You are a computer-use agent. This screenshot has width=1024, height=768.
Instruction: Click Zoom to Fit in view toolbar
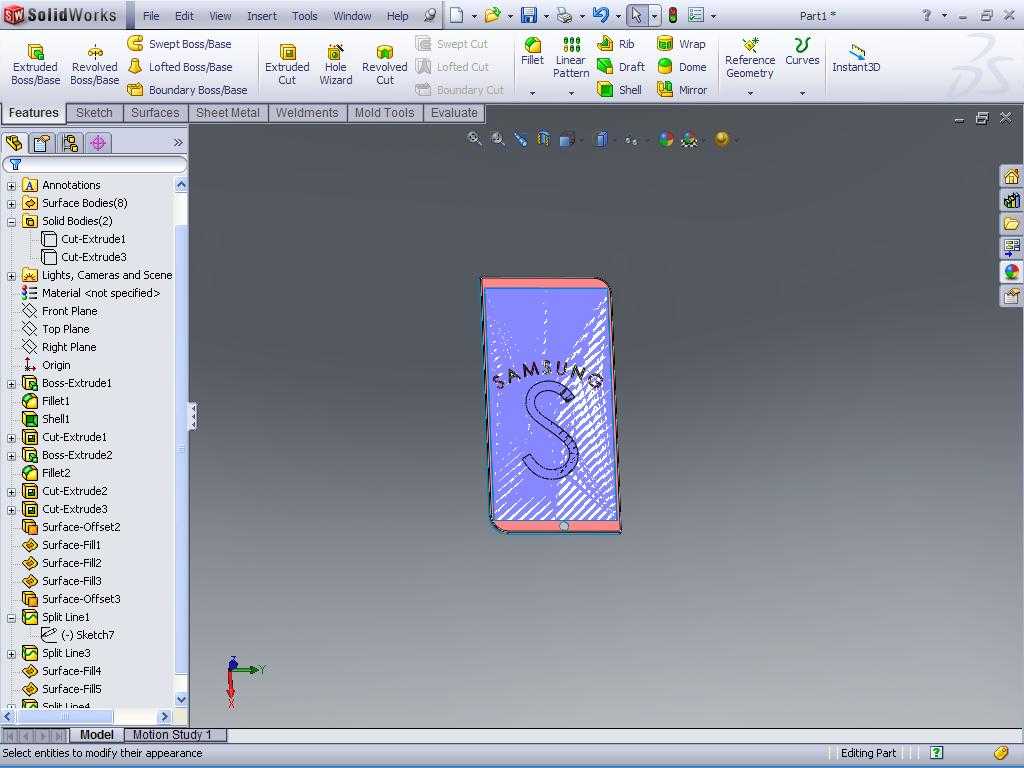coord(475,138)
